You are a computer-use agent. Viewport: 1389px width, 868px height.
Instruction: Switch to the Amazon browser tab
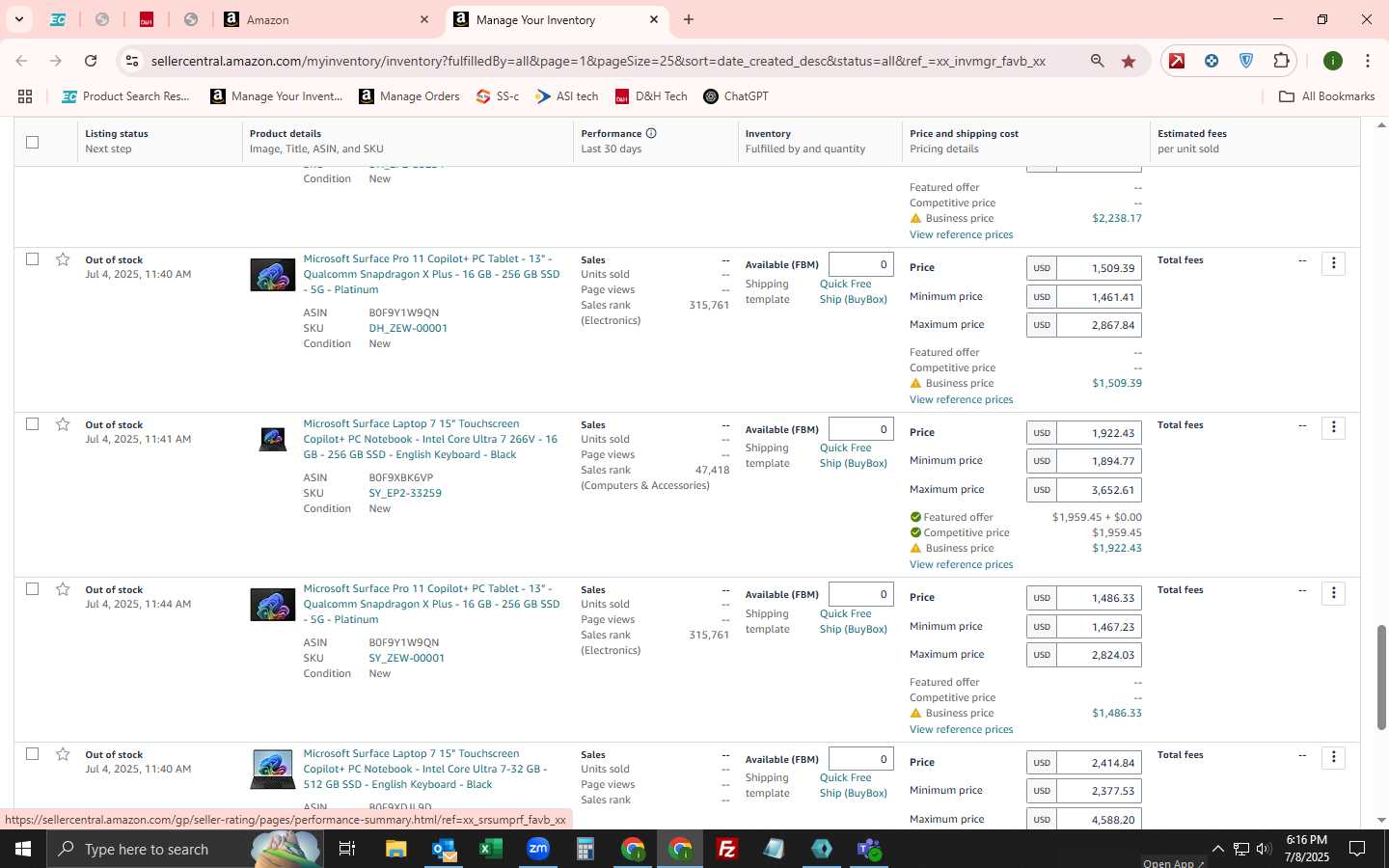pos(326,19)
